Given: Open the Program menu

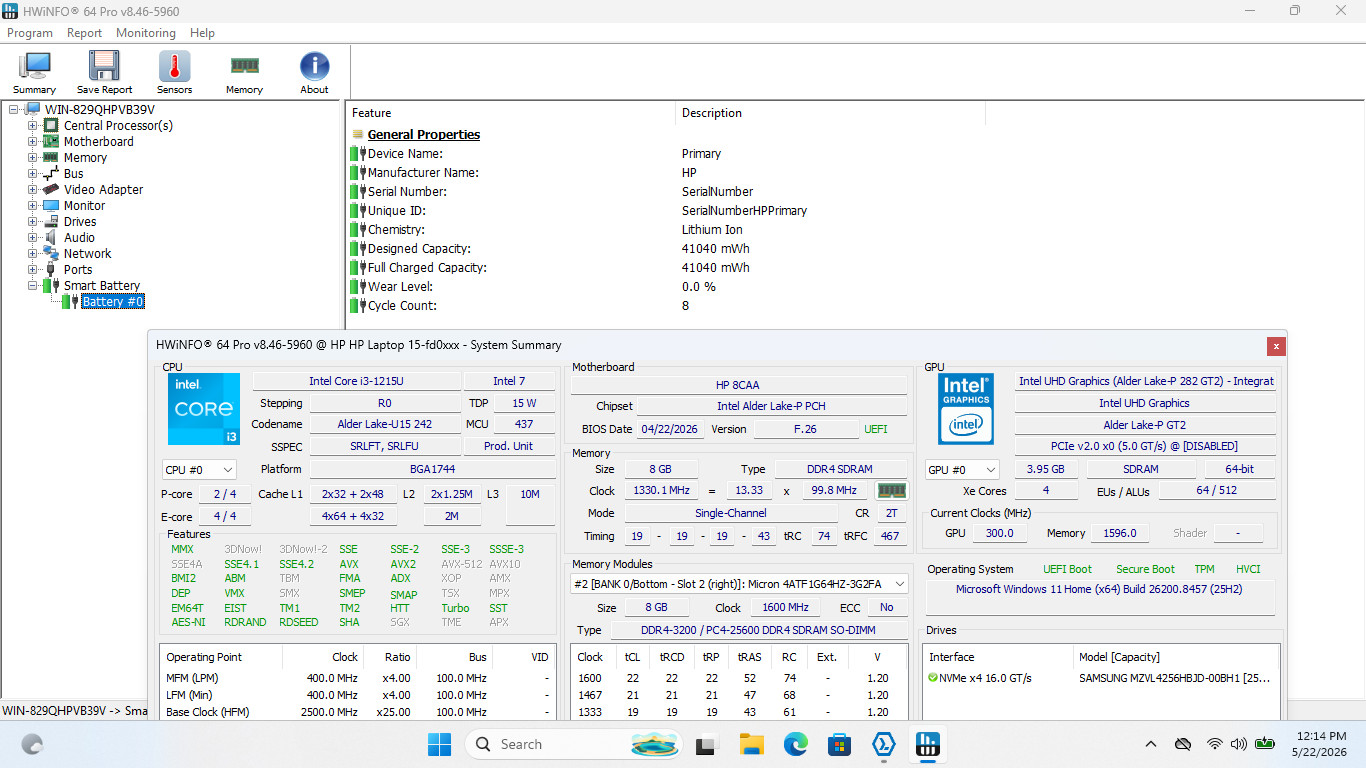Looking at the screenshot, I should click(x=30, y=33).
